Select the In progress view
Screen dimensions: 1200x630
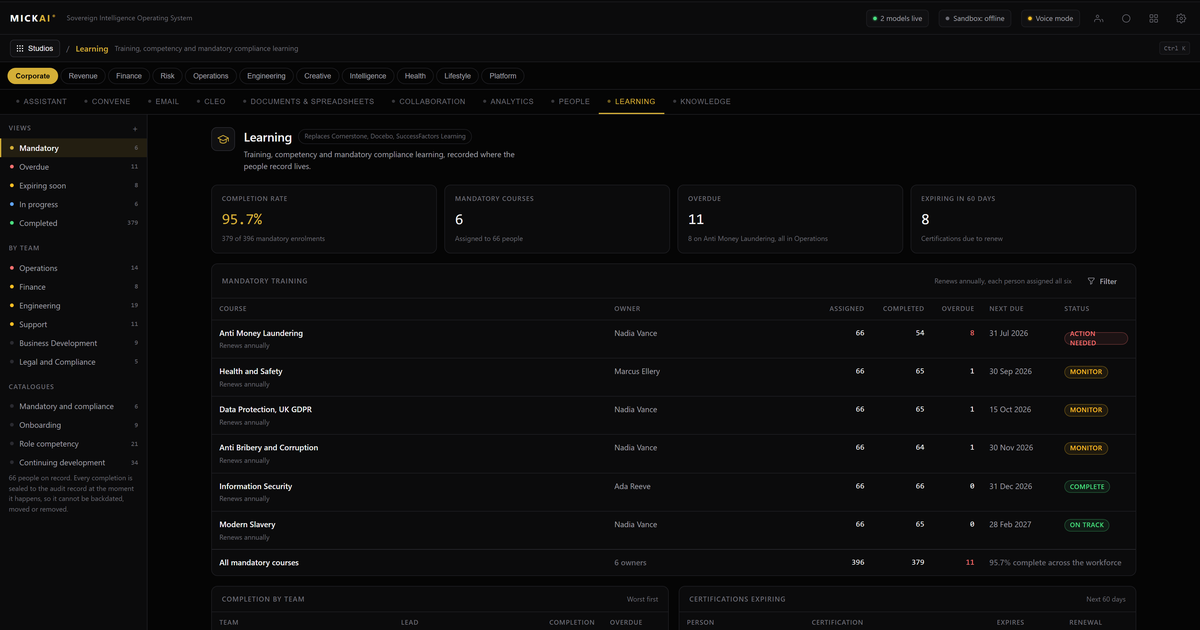(x=73, y=204)
